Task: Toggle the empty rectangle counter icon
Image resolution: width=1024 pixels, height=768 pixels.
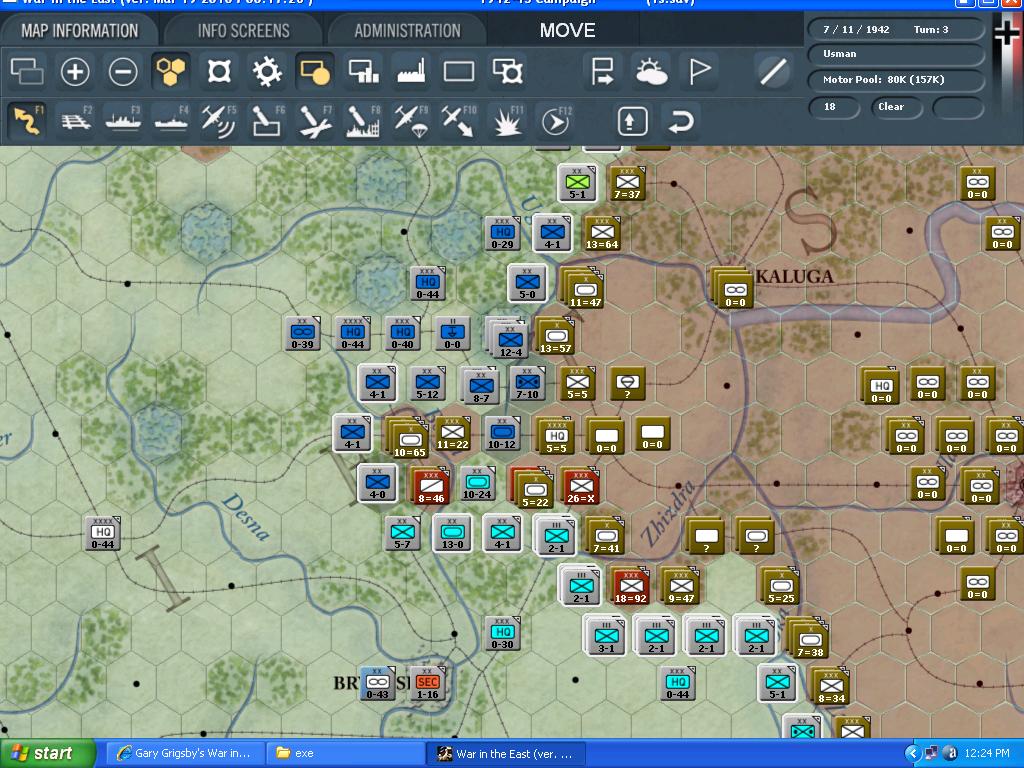Action: (x=459, y=71)
